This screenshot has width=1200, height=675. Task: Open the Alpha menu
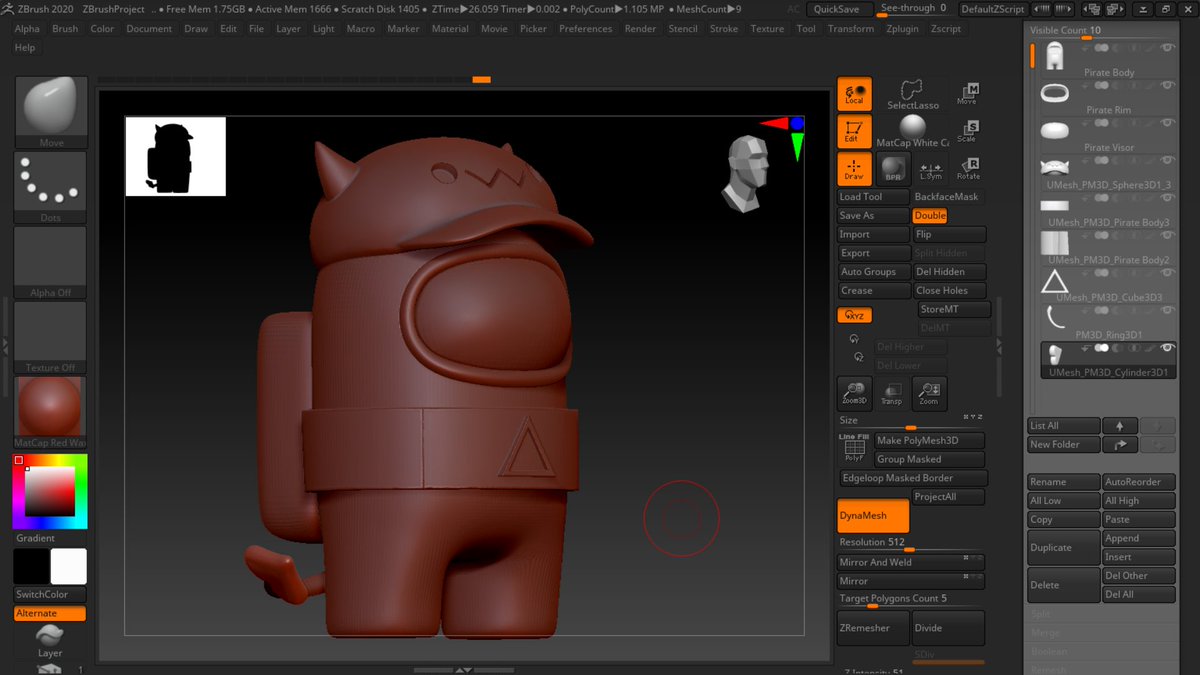27,29
